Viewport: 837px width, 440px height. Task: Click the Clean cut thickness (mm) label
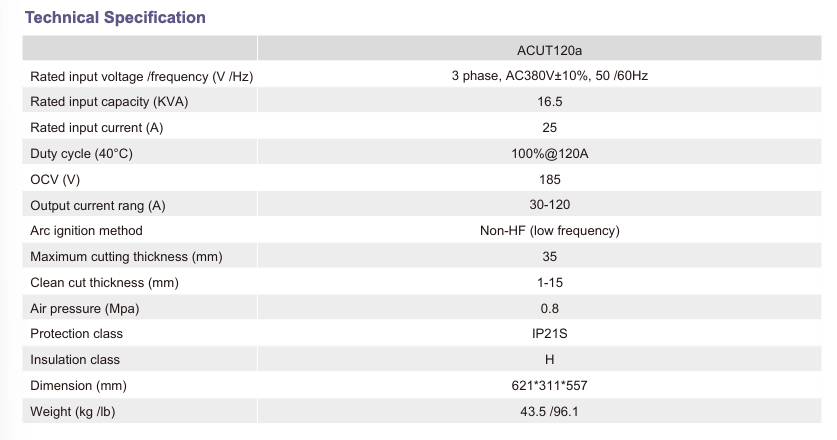(x=104, y=283)
